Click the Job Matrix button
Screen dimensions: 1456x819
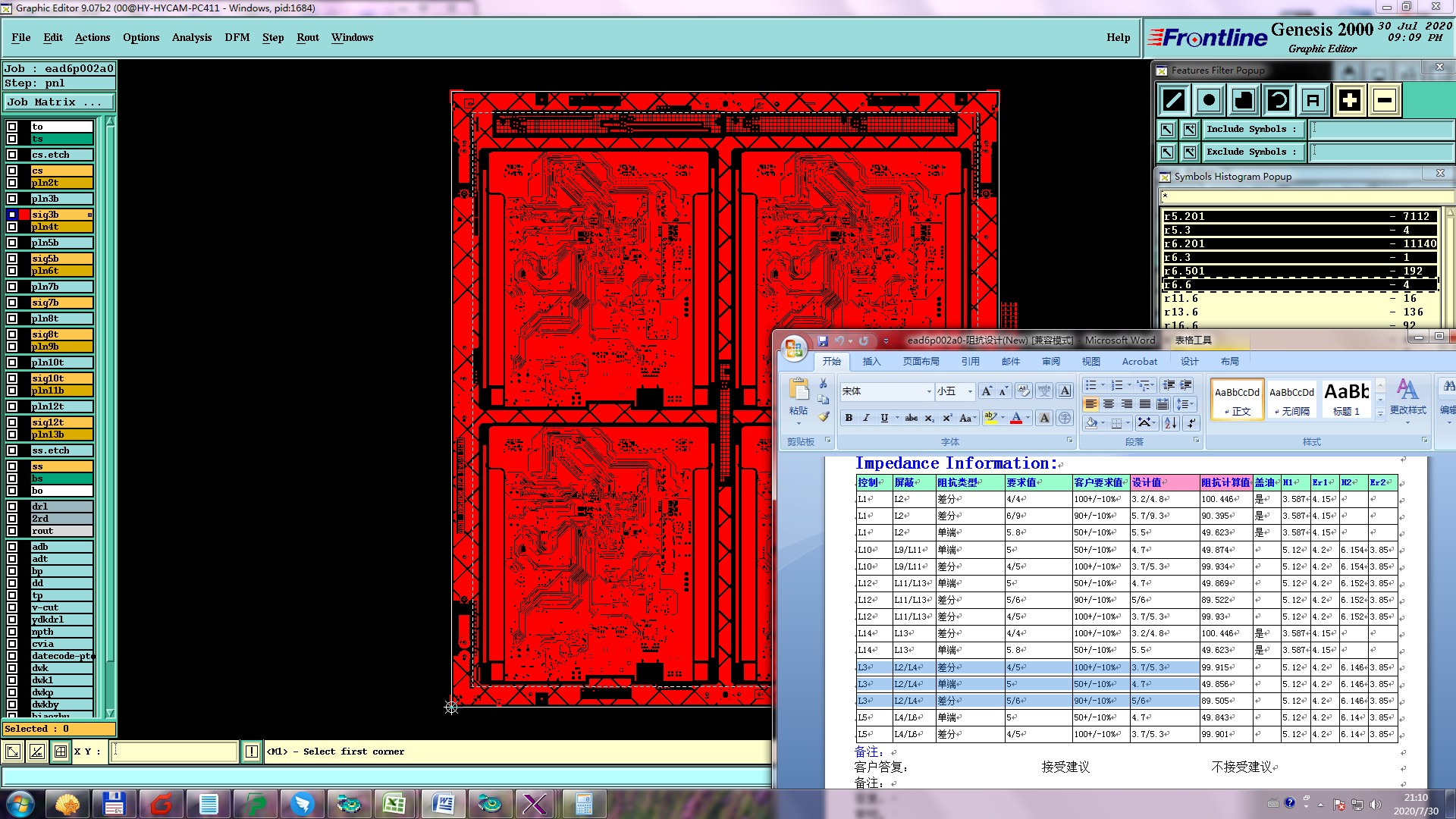[59, 102]
